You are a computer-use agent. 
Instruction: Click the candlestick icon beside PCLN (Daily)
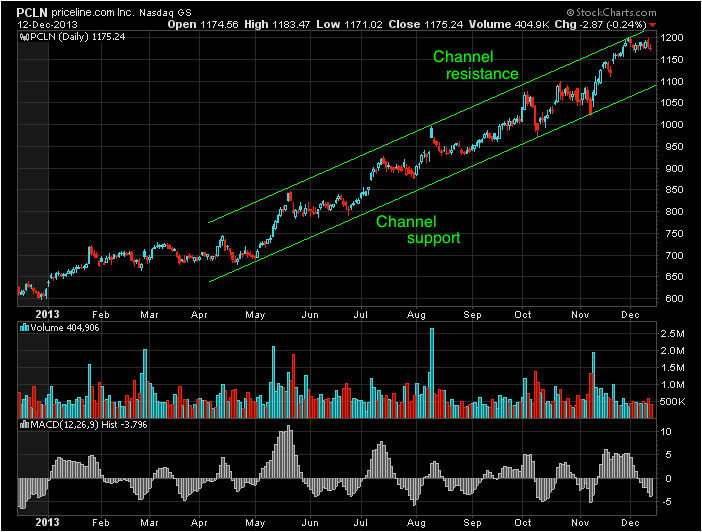24,37
